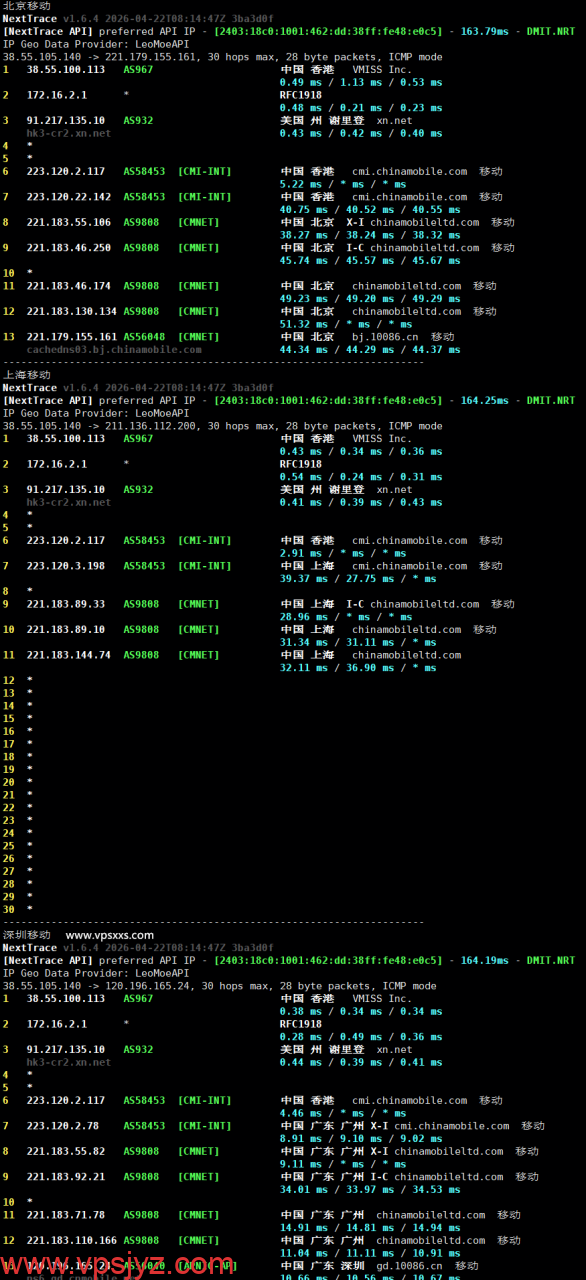Click latency 40.75 ms / 40.52 ms / 40.55 ms
Viewport: 586px width, 1280px height.
tap(370, 210)
